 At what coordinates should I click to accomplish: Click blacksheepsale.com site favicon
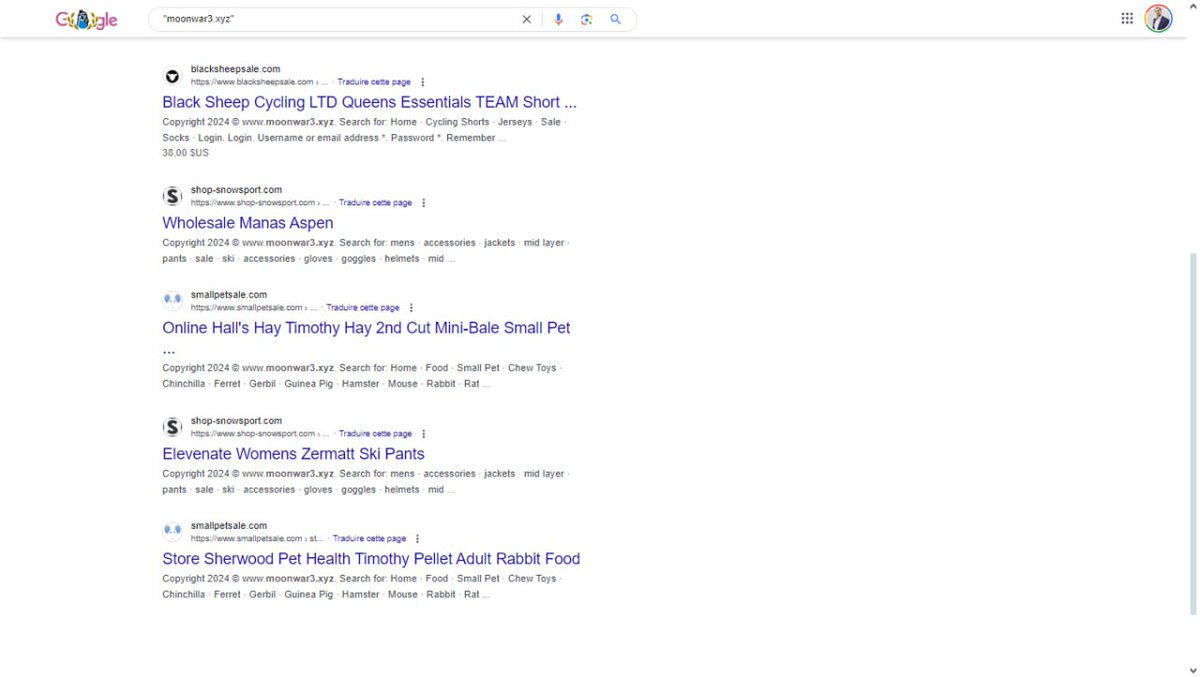[172, 76]
